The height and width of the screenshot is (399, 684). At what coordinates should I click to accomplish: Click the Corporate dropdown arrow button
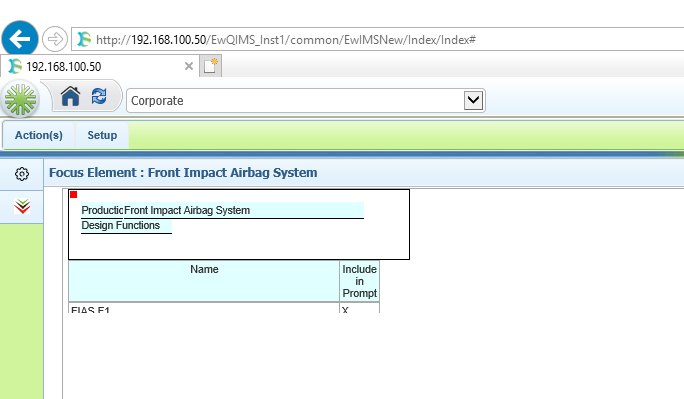[473, 101]
